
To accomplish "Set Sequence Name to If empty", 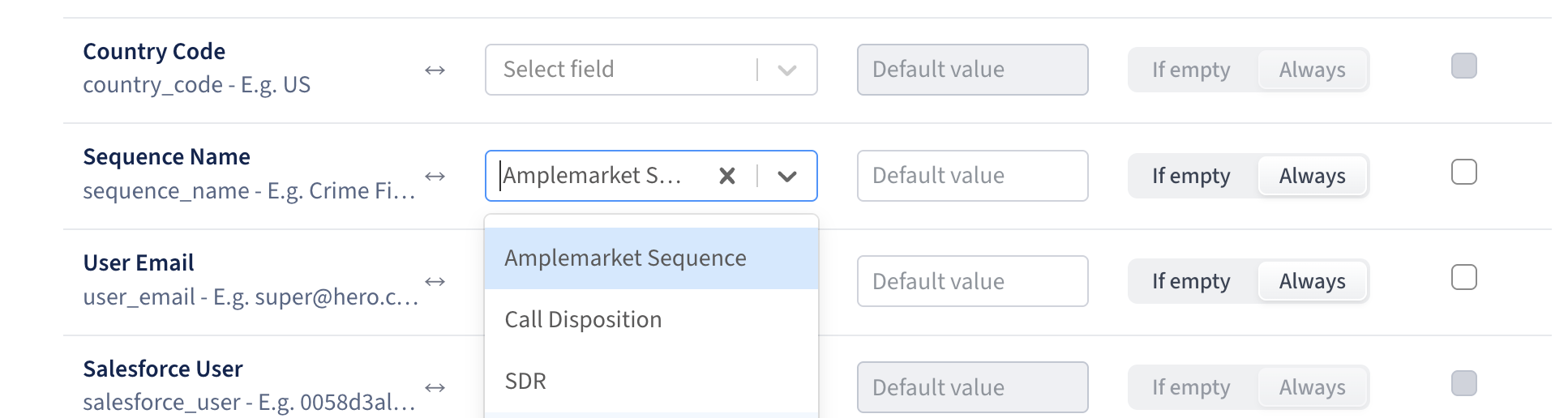I will pos(1191,176).
